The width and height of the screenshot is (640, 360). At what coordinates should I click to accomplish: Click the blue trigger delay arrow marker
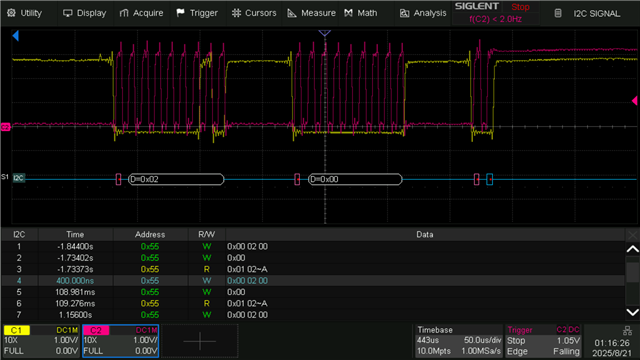click(16, 36)
